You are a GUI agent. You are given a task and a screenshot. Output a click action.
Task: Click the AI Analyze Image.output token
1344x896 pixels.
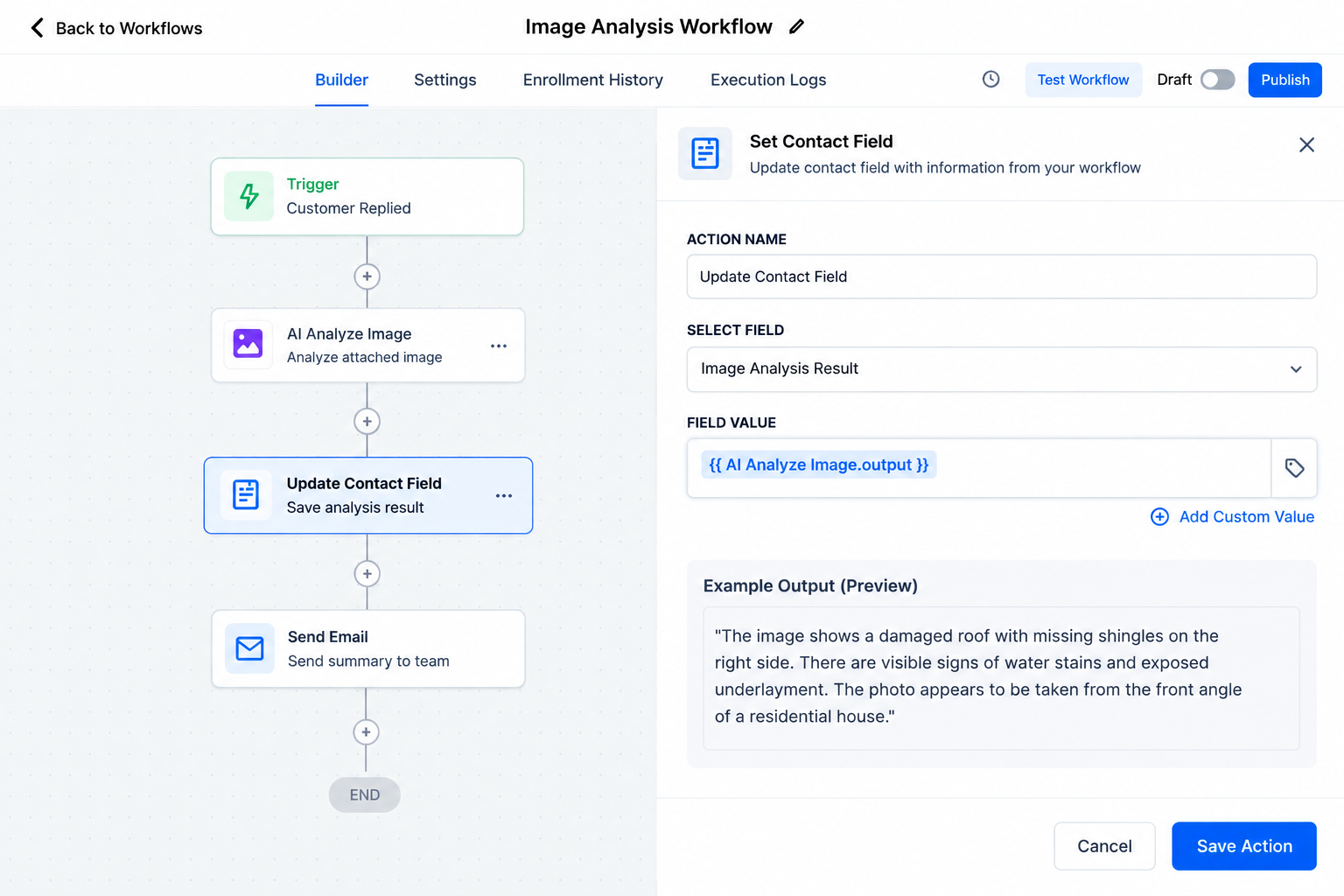tap(819, 465)
